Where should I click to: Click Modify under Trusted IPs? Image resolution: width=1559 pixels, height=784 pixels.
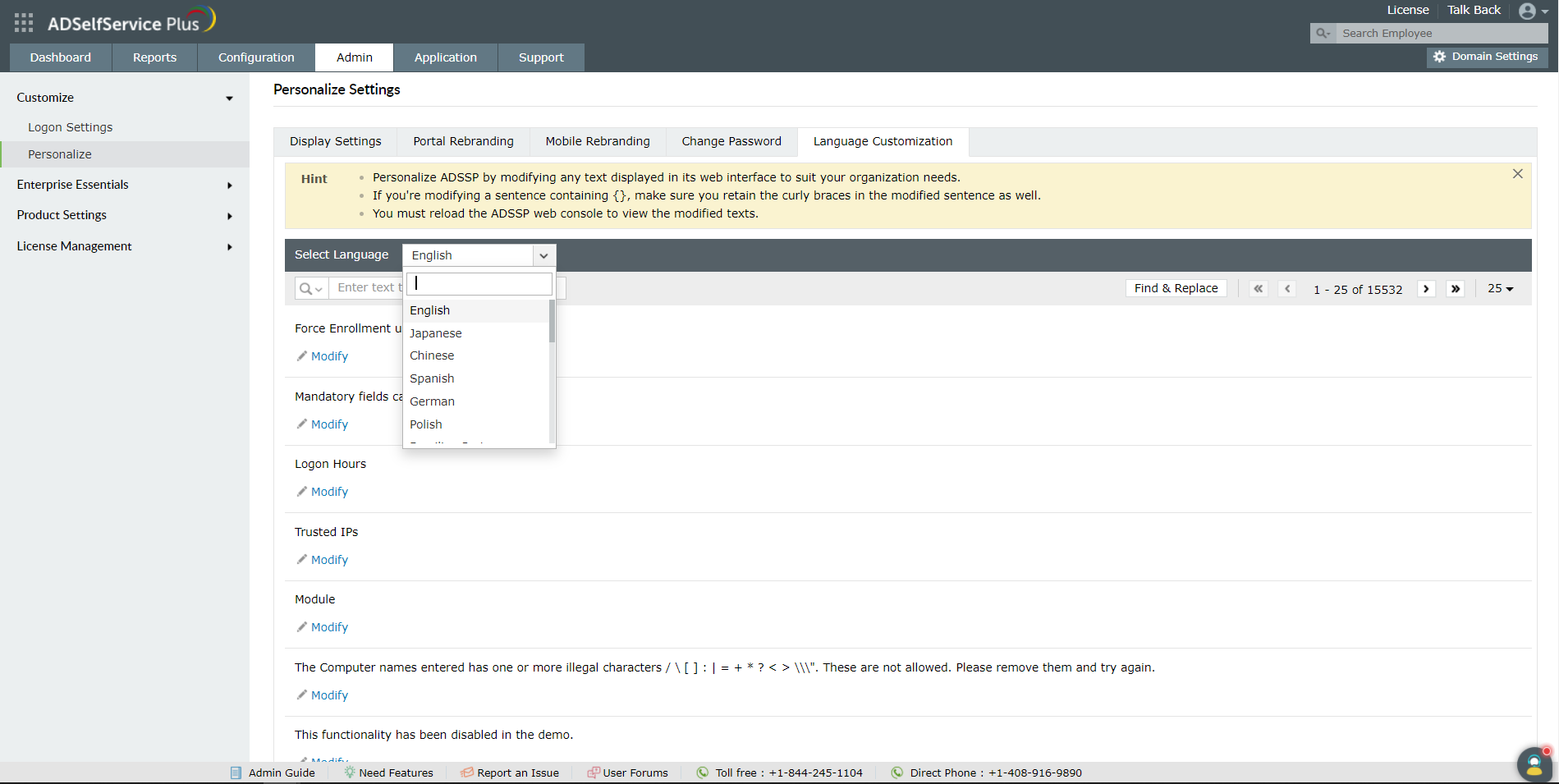(329, 560)
